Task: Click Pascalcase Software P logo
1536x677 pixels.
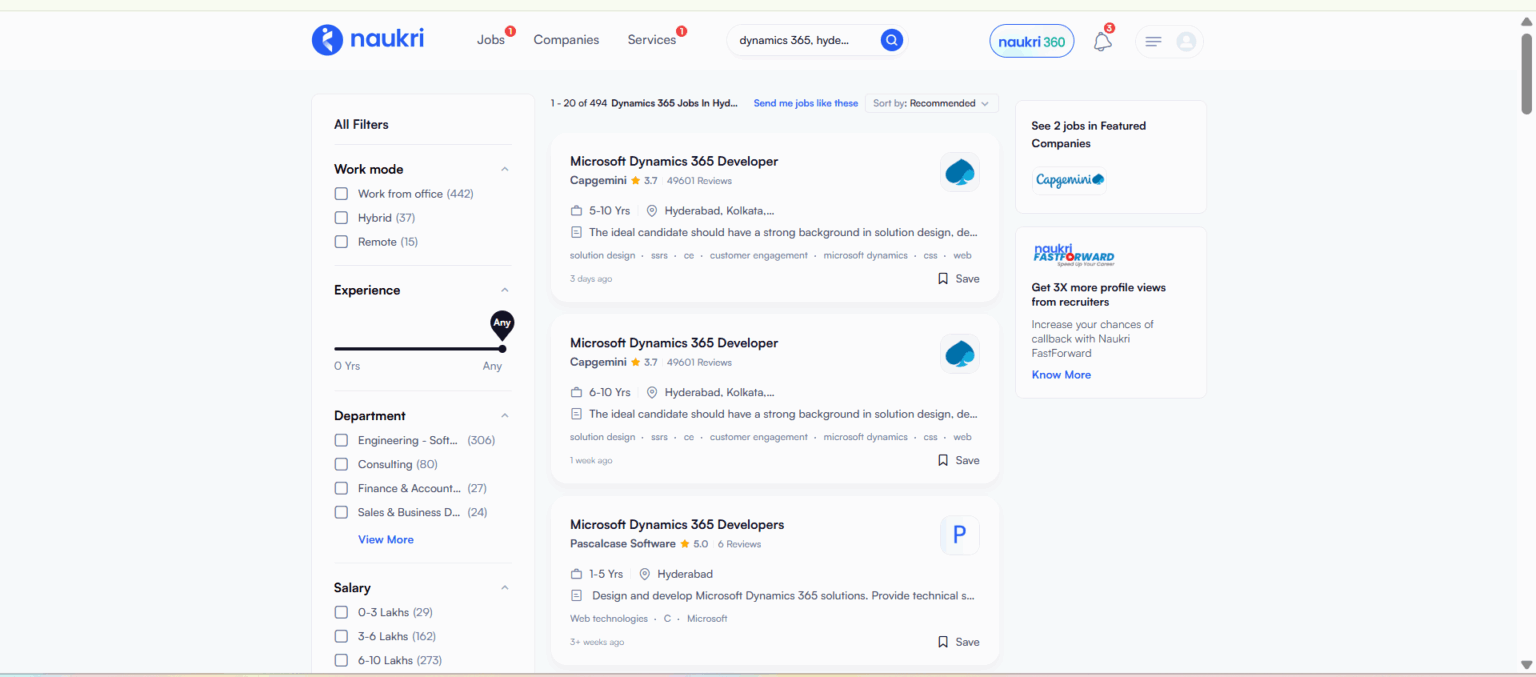Action: 960,535
